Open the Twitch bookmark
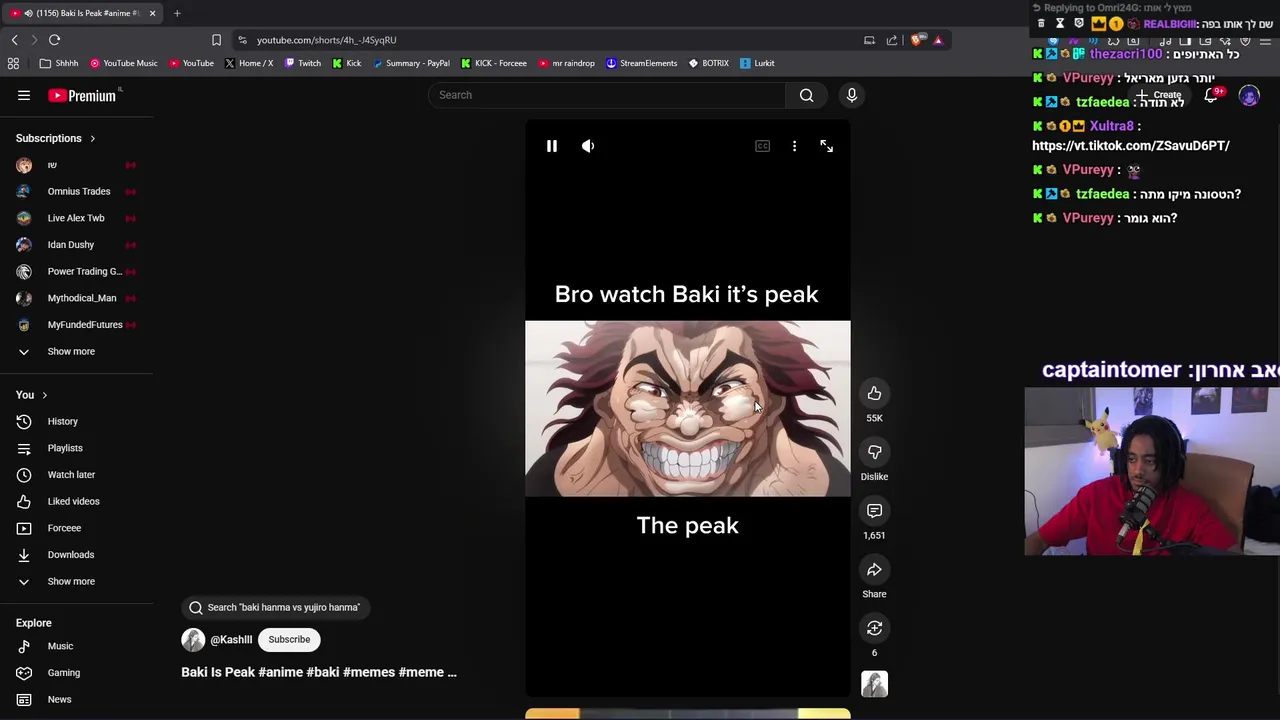1280x720 pixels. [x=303, y=63]
